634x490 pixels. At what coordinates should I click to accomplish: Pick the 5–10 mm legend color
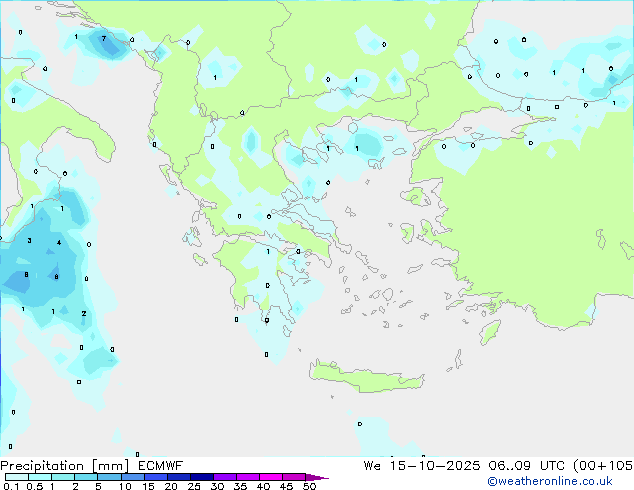(x=109, y=477)
